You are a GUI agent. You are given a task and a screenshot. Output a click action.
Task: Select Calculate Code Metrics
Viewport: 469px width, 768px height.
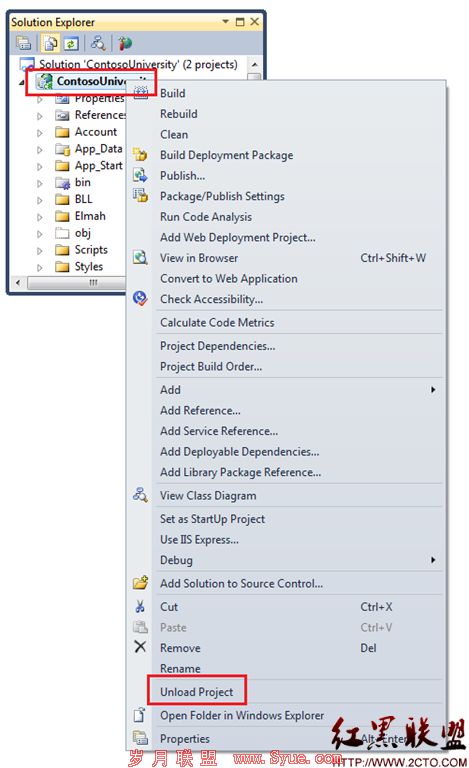(217, 322)
